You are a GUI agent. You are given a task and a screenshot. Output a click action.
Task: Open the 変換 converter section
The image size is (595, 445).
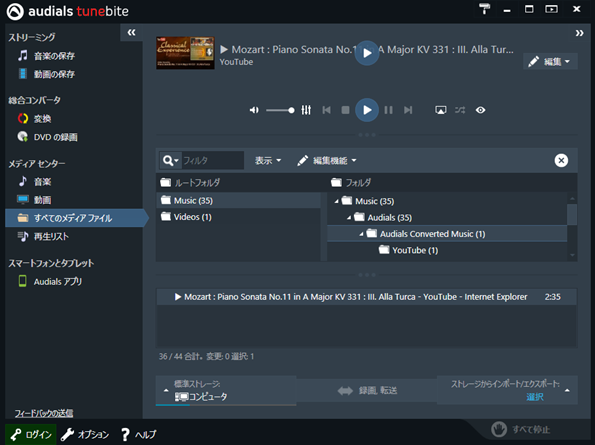tap(34, 119)
